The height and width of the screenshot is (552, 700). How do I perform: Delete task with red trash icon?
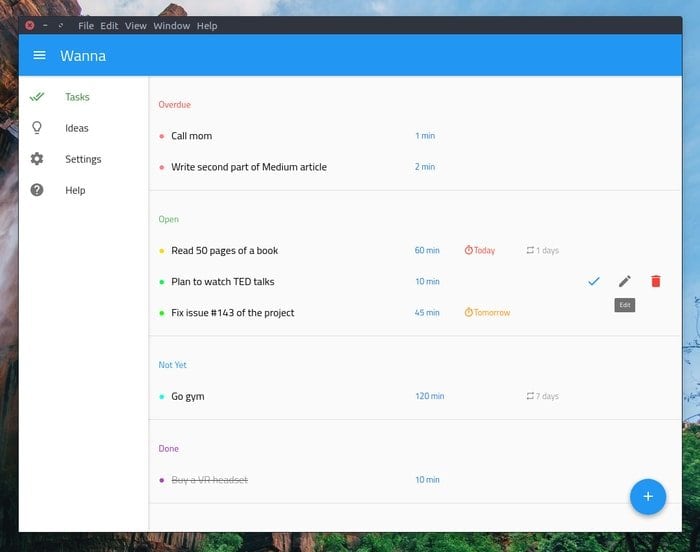tap(656, 281)
